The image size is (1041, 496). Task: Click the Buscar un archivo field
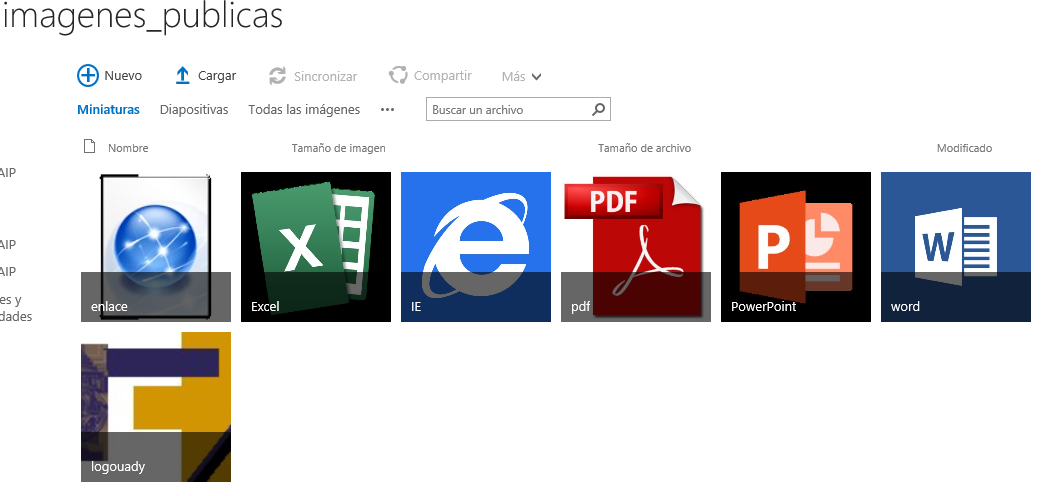(x=508, y=110)
